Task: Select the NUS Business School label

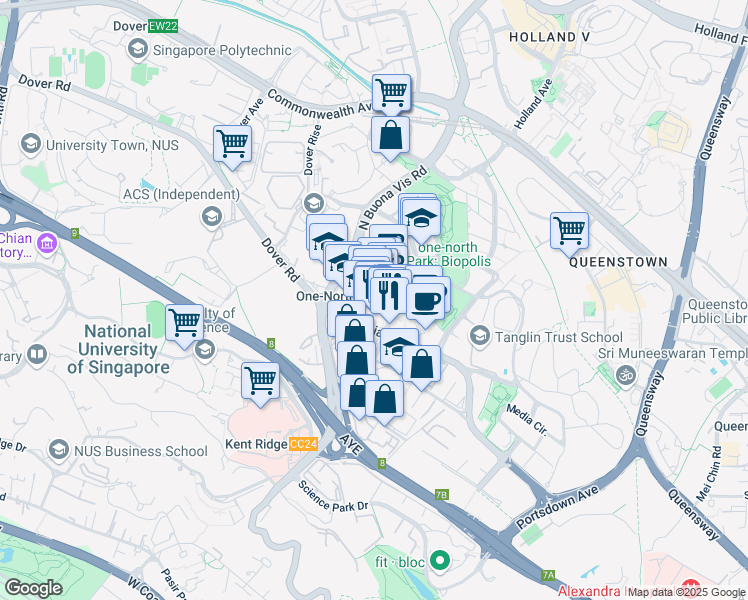Action: 141,451
